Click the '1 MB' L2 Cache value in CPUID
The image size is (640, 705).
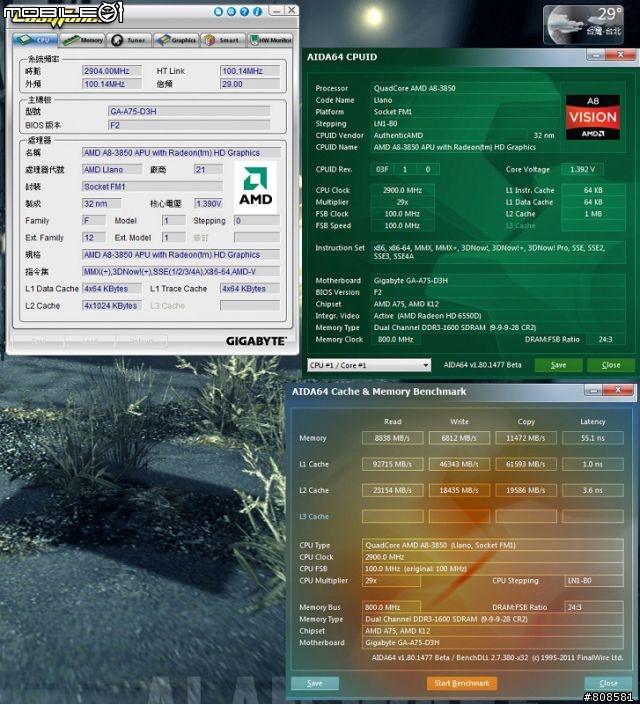(593, 214)
